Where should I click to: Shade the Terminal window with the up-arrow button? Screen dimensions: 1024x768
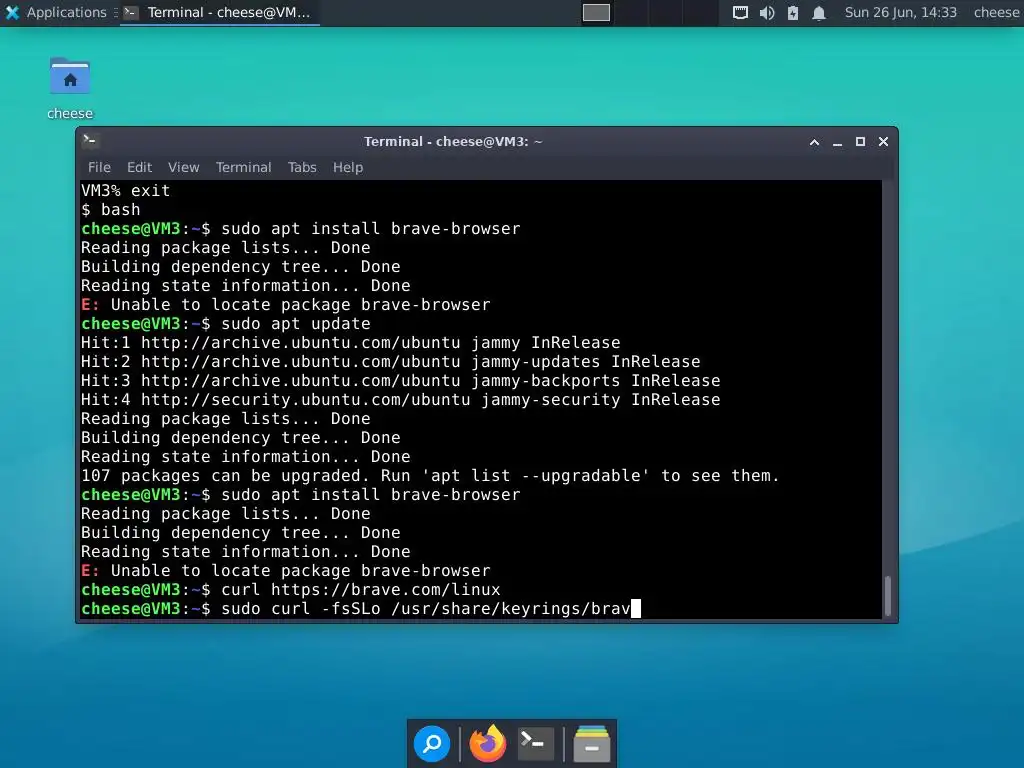[814, 142]
